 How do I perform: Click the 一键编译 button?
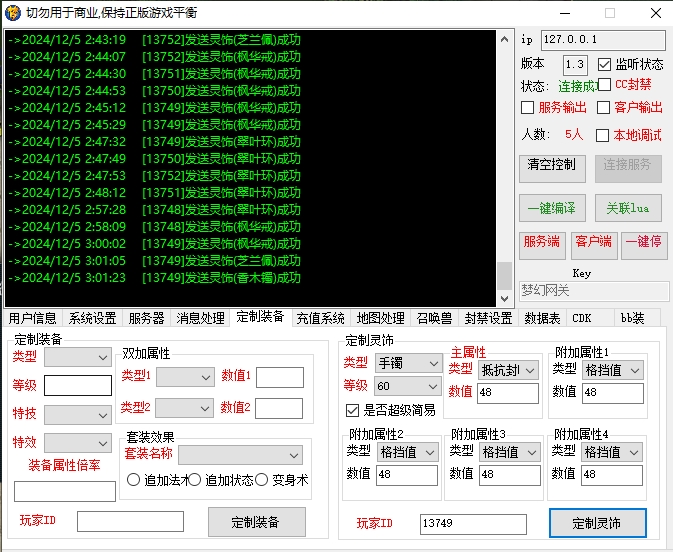point(552,208)
